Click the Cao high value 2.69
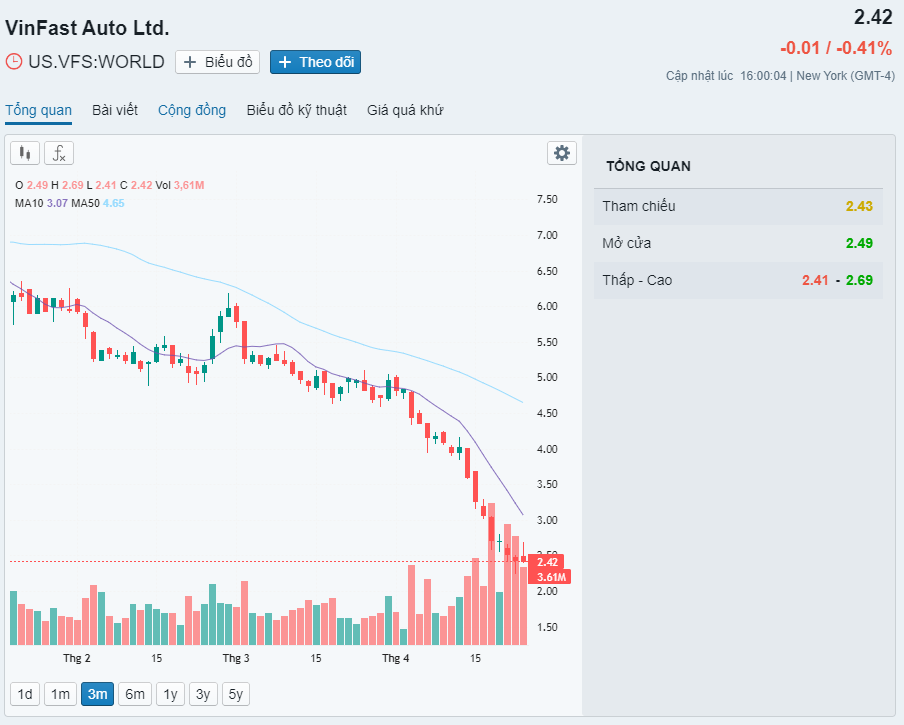 [x=859, y=280]
